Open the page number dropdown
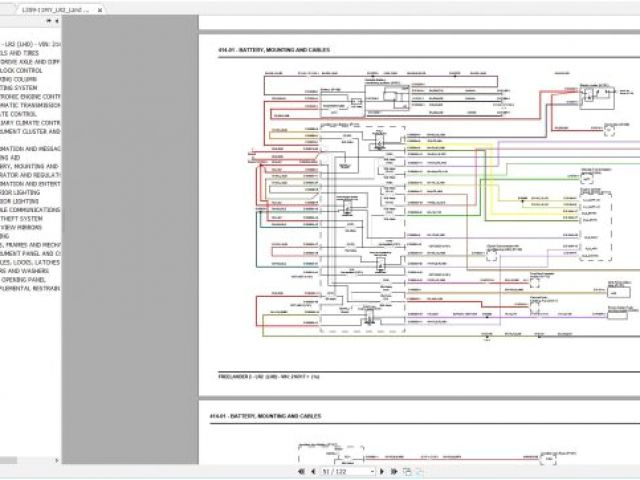The width and height of the screenshot is (640, 480). [x=372, y=471]
